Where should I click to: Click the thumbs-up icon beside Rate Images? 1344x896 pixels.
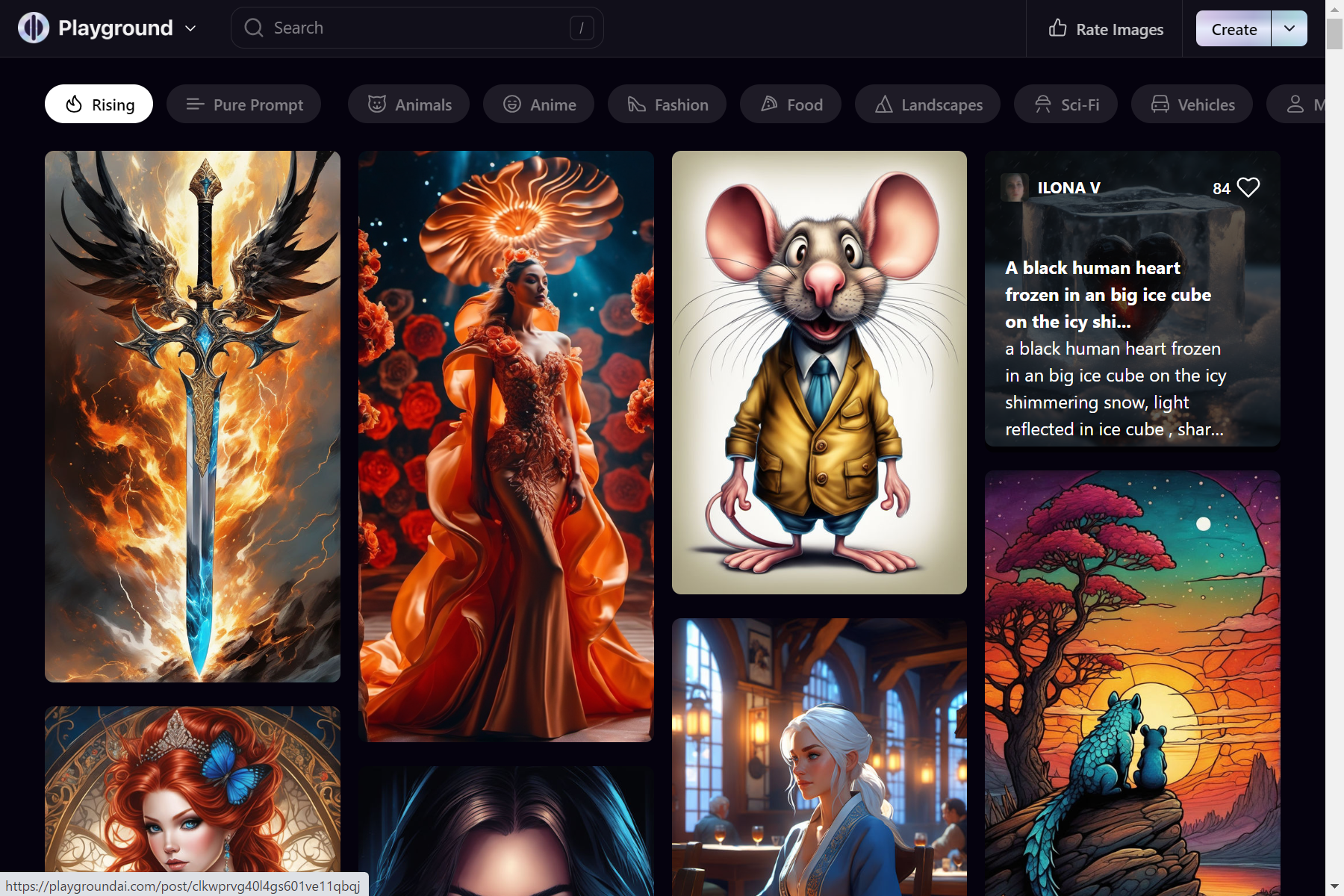[1057, 28]
